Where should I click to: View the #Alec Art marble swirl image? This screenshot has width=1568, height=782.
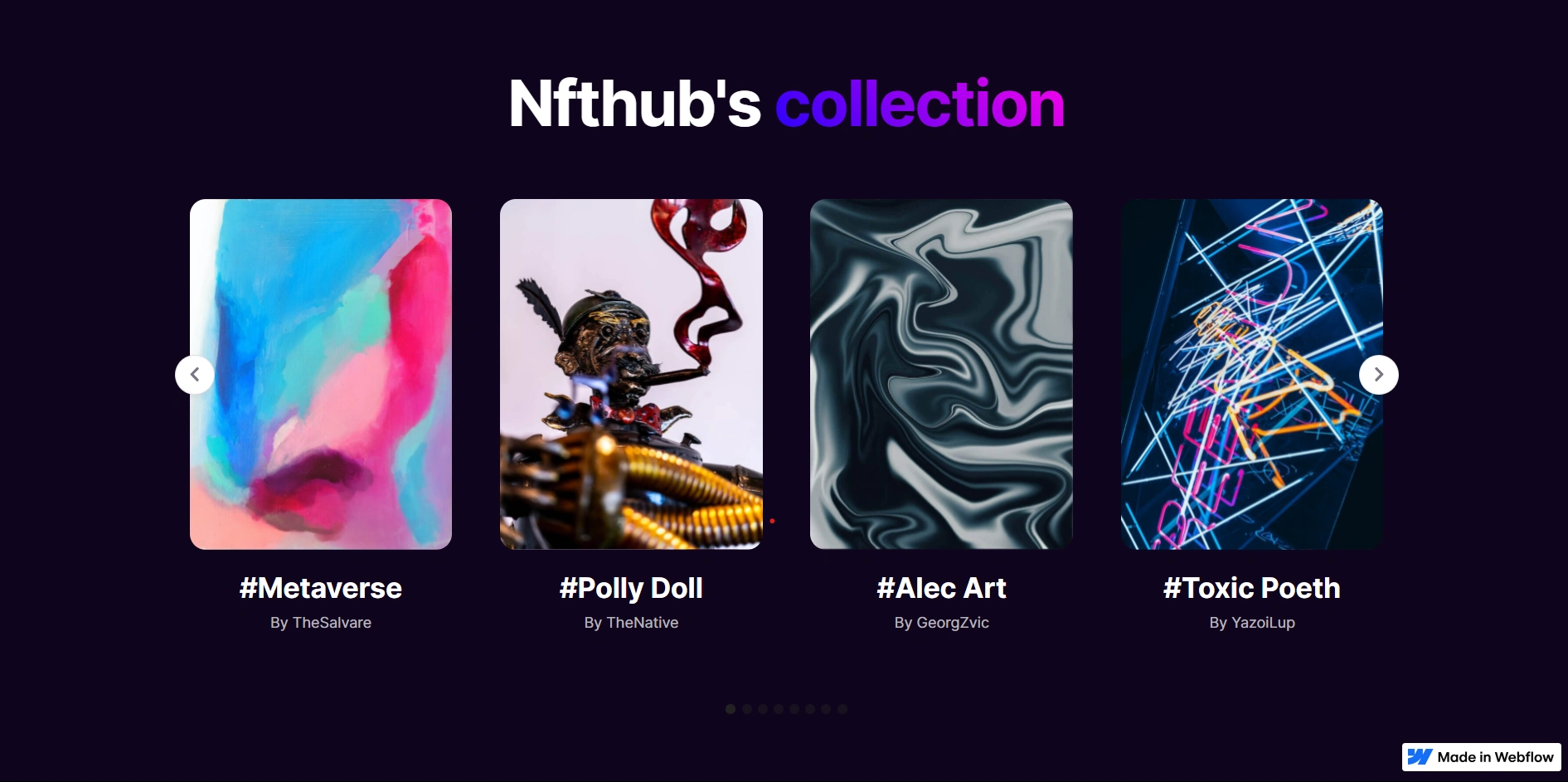(941, 374)
